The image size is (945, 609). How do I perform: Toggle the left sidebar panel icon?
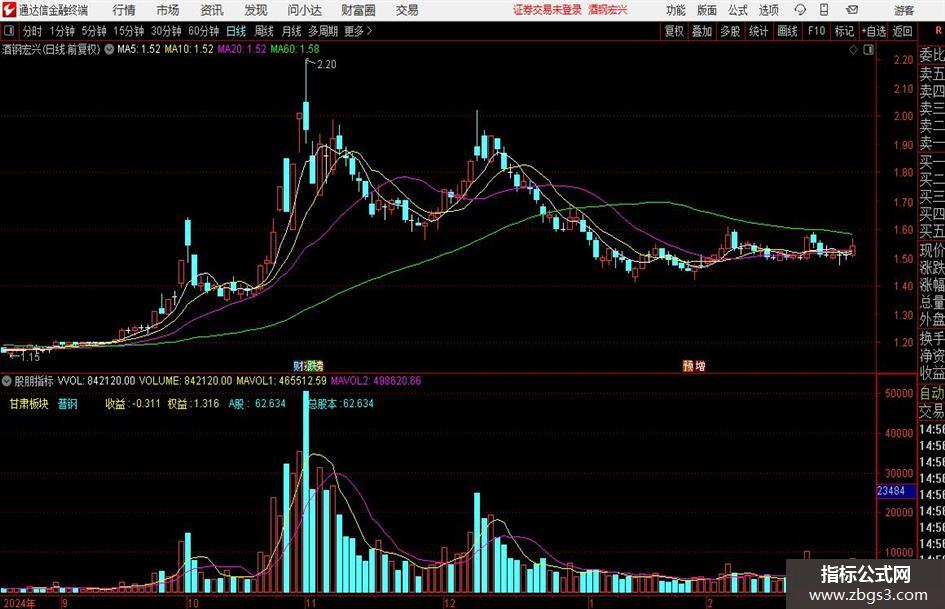coord(9,31)
